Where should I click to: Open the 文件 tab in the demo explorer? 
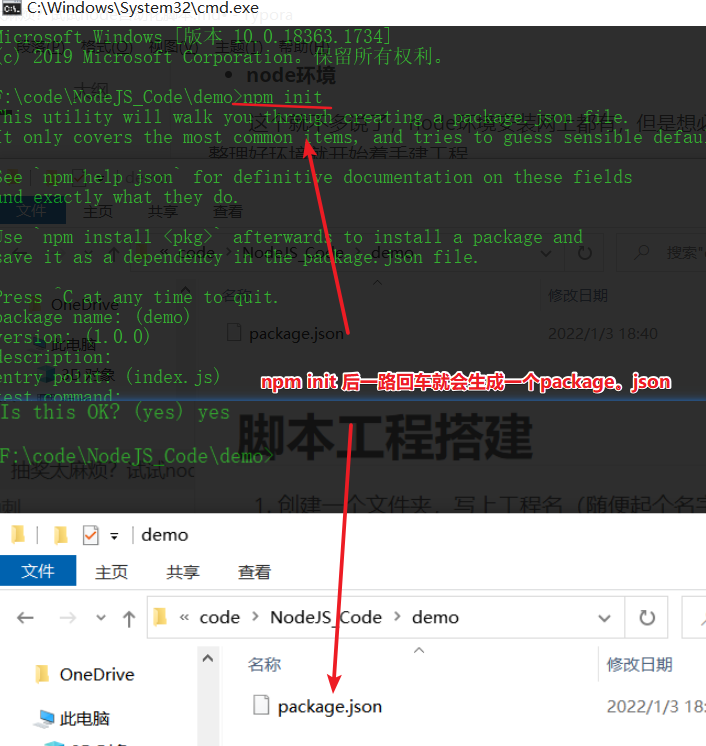click(38, 571)
